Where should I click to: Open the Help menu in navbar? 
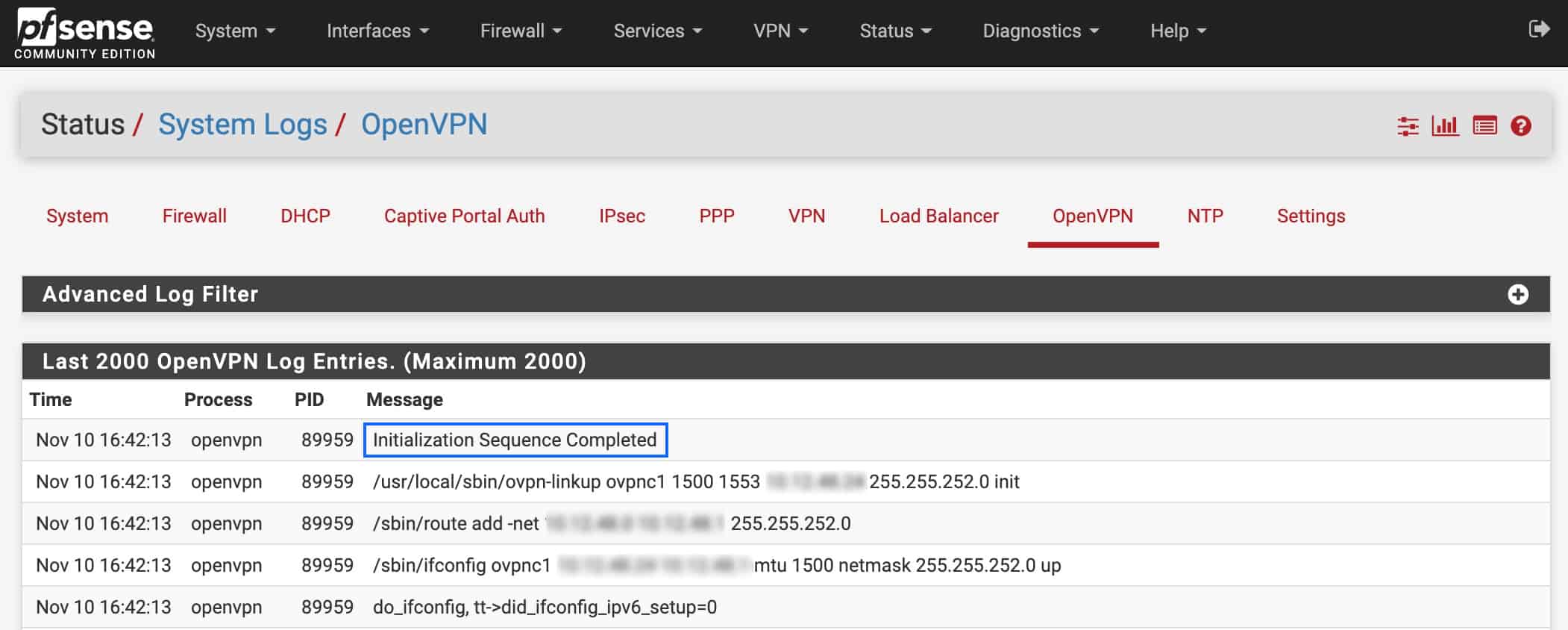pyautogui.click(x=1178, y=31)
